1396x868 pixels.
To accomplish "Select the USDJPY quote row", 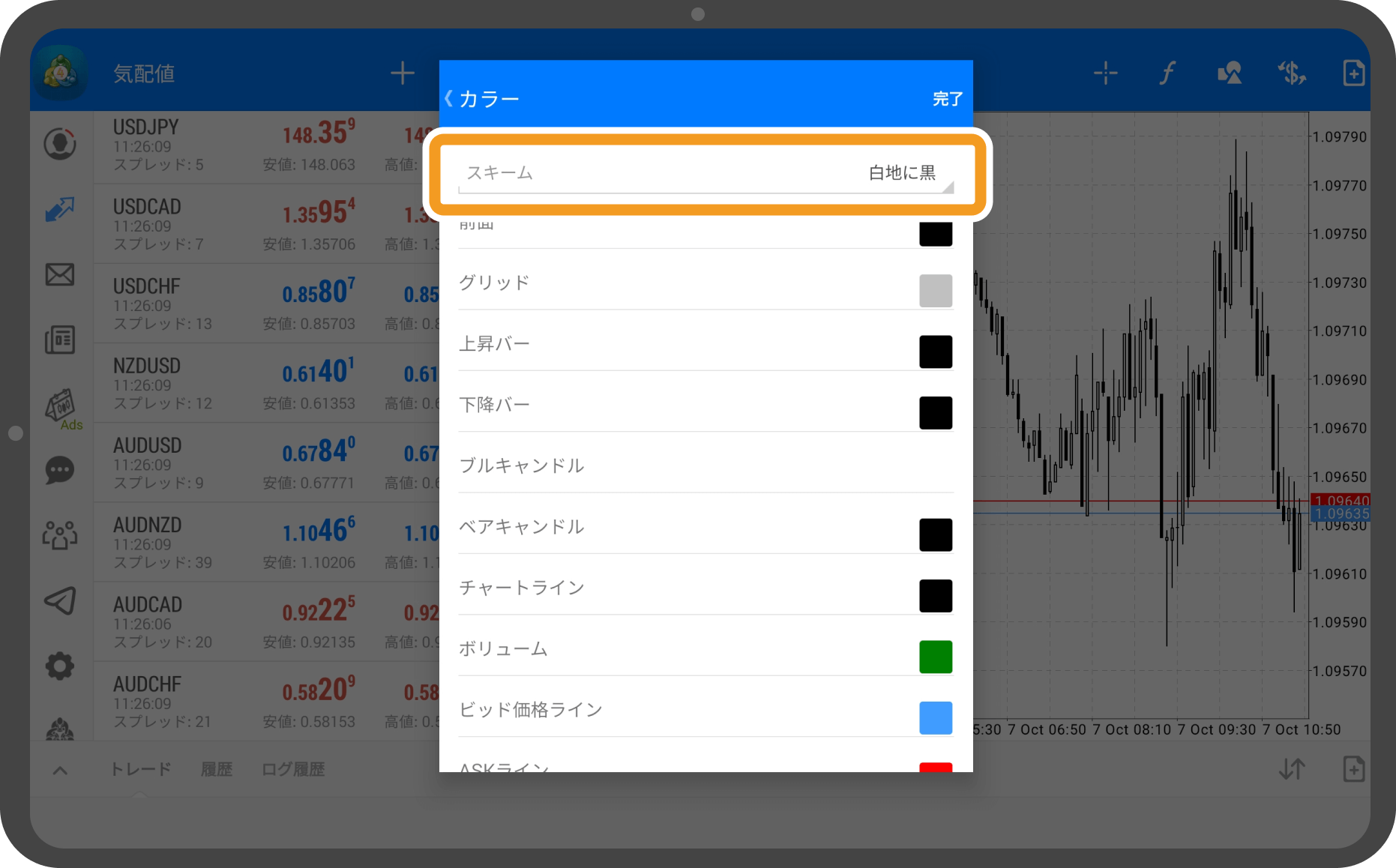I will tap(266, 146).
